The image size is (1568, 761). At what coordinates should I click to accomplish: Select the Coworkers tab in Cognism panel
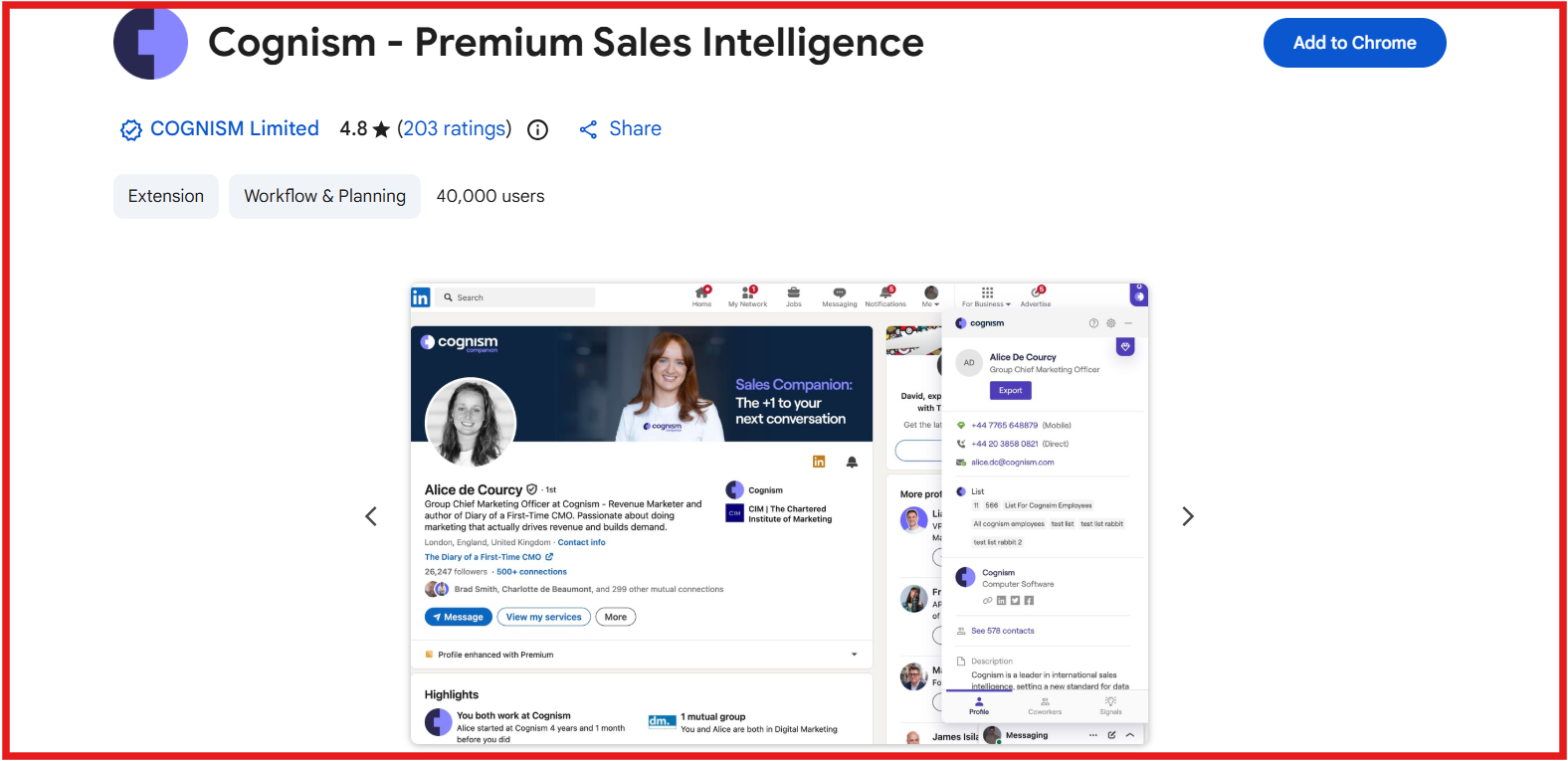(1045, 706)
